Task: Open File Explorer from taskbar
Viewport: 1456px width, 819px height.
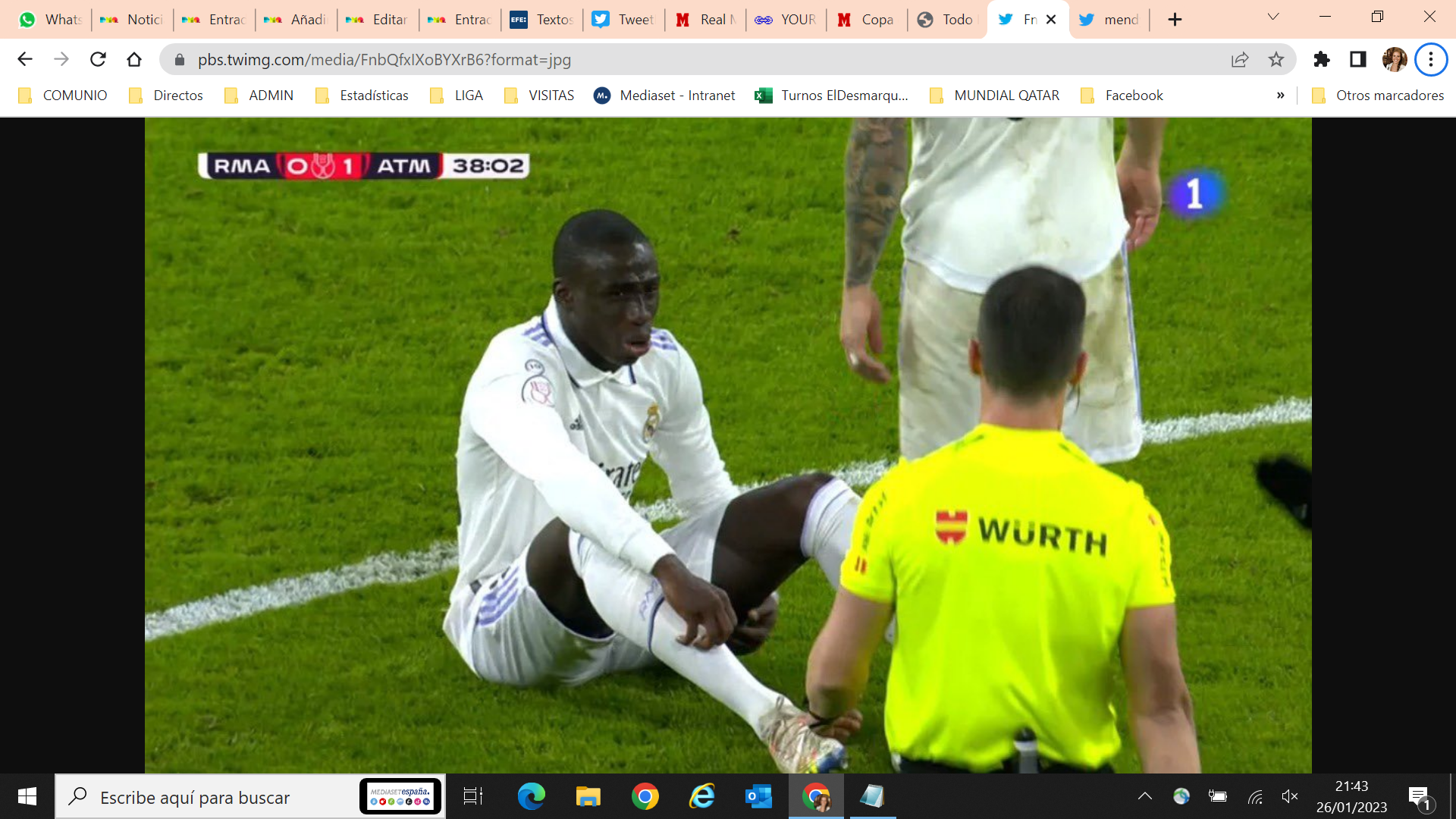Action: point(588,796)
